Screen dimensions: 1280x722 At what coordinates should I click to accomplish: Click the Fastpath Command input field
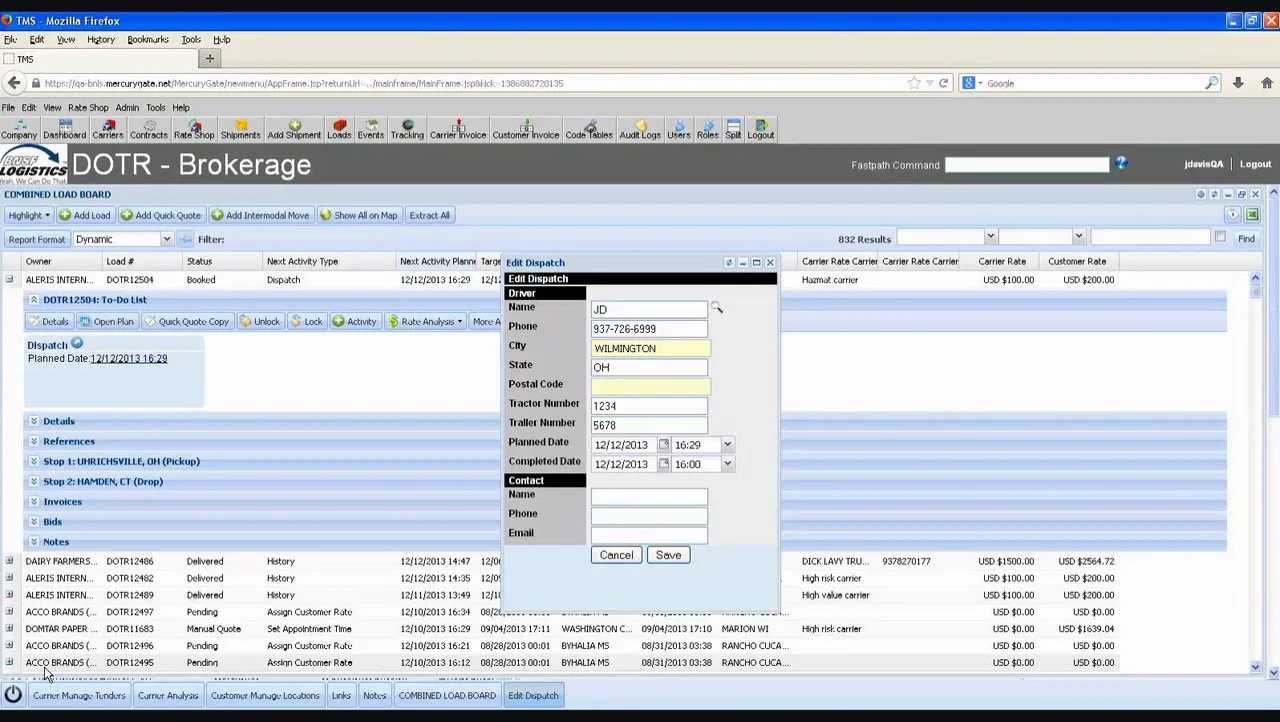coord(1027,164)
